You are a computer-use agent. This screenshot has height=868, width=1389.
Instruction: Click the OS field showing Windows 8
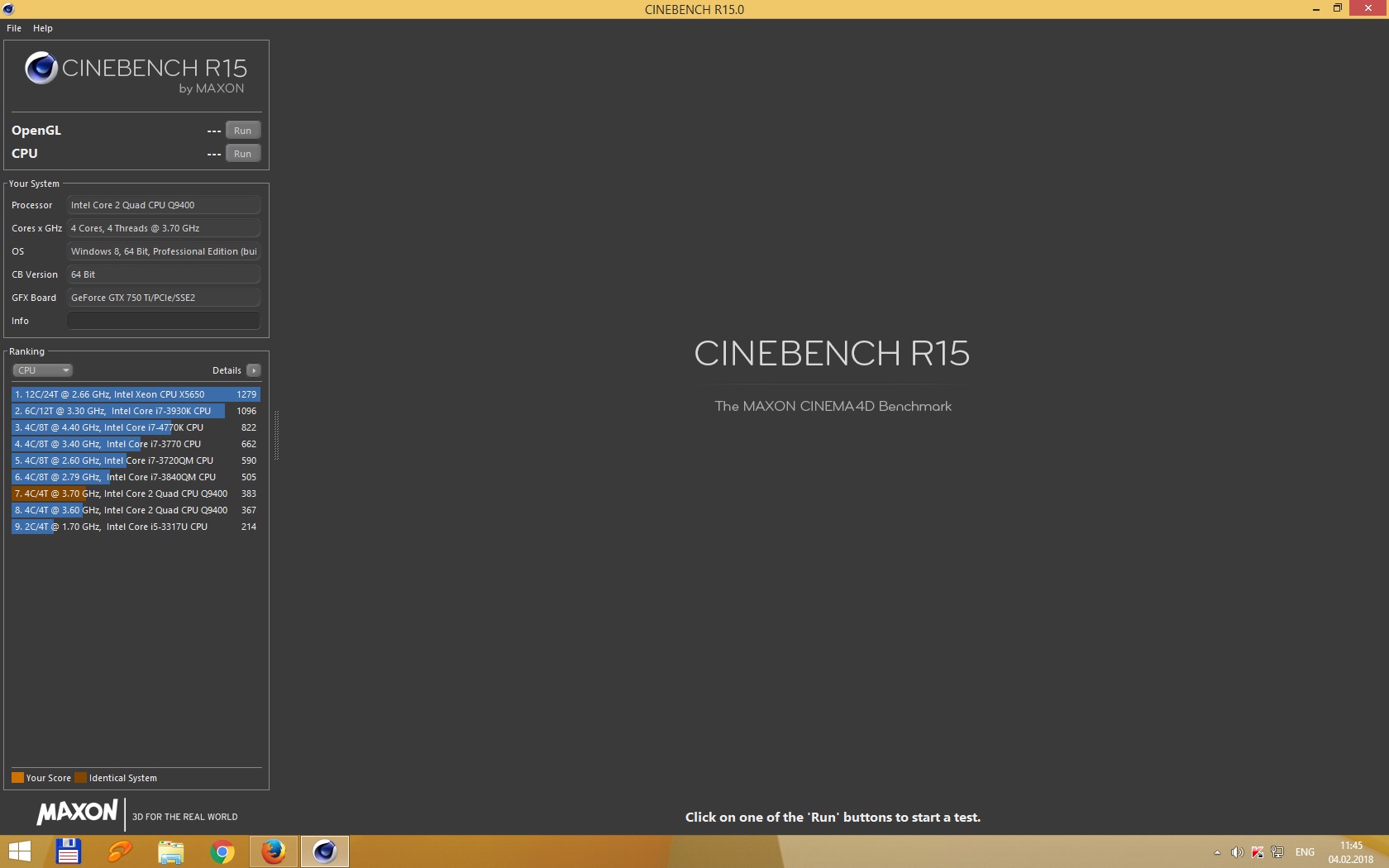coord(164,251)
